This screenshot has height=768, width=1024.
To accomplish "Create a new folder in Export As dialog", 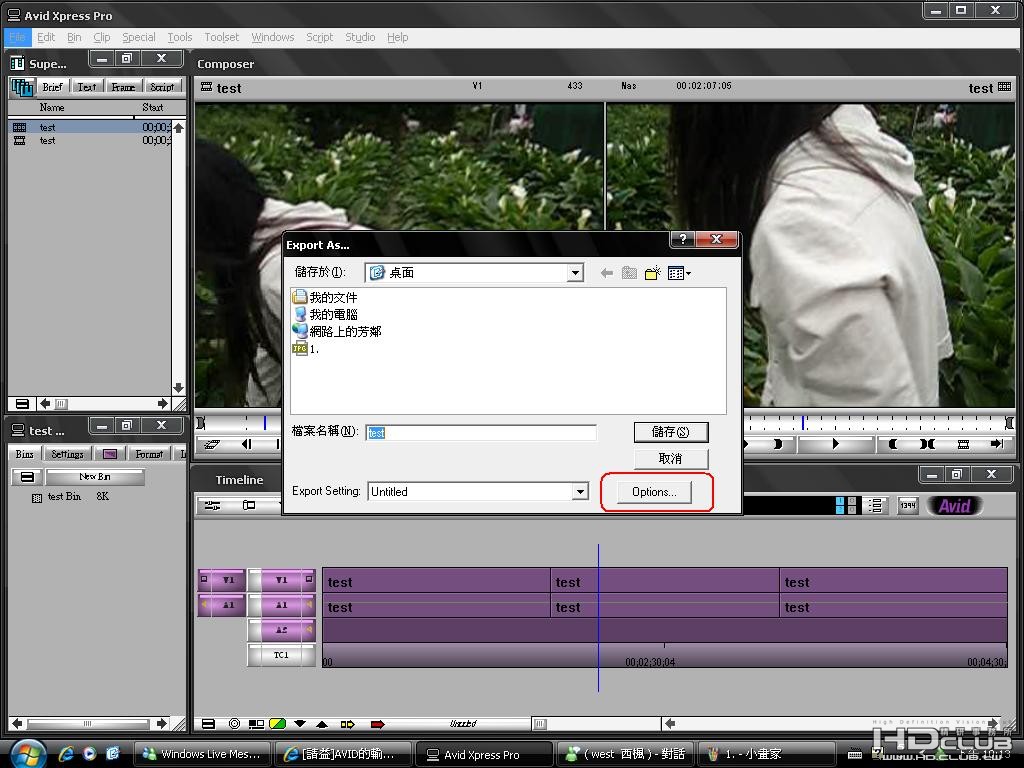I will pyautogui.click(x=652, y=273).
